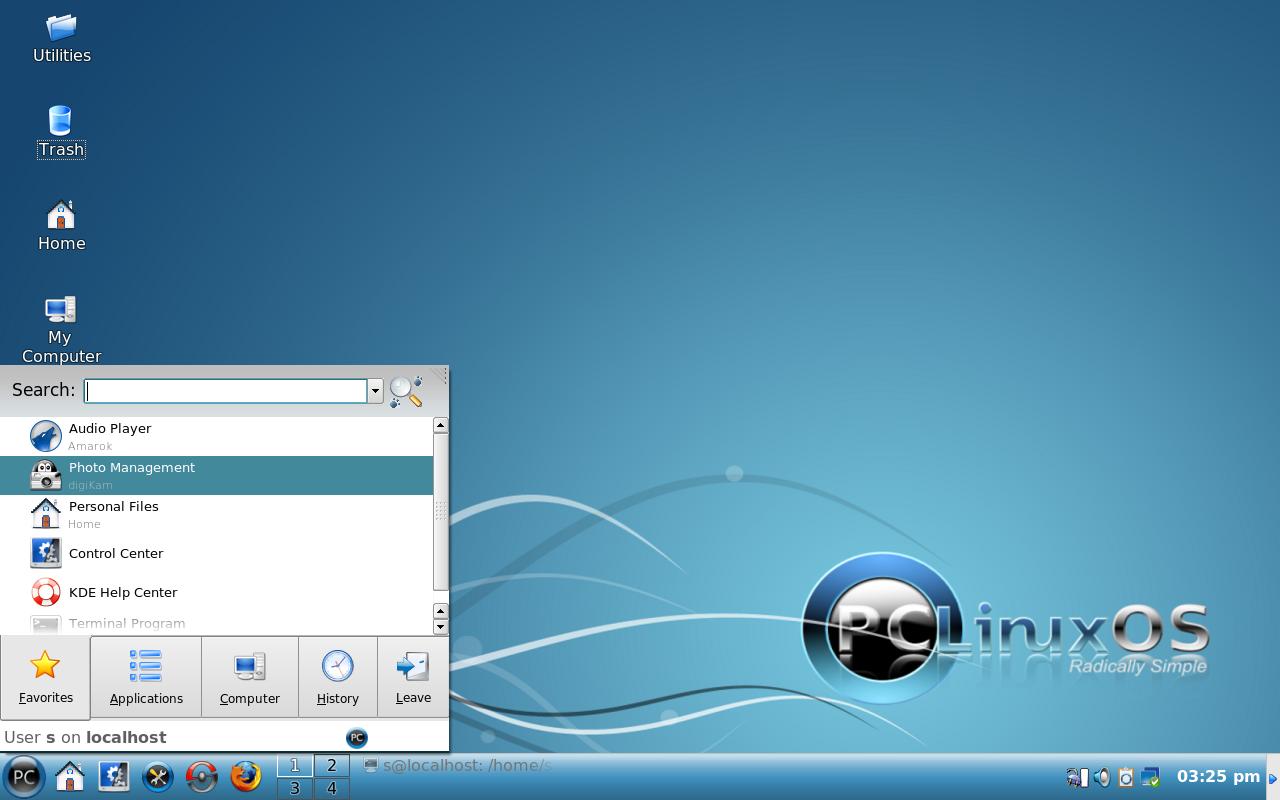This screenshot has height=800, width=1280.
Task: Open Personal Files Home entry
Action: click(217, 514)
